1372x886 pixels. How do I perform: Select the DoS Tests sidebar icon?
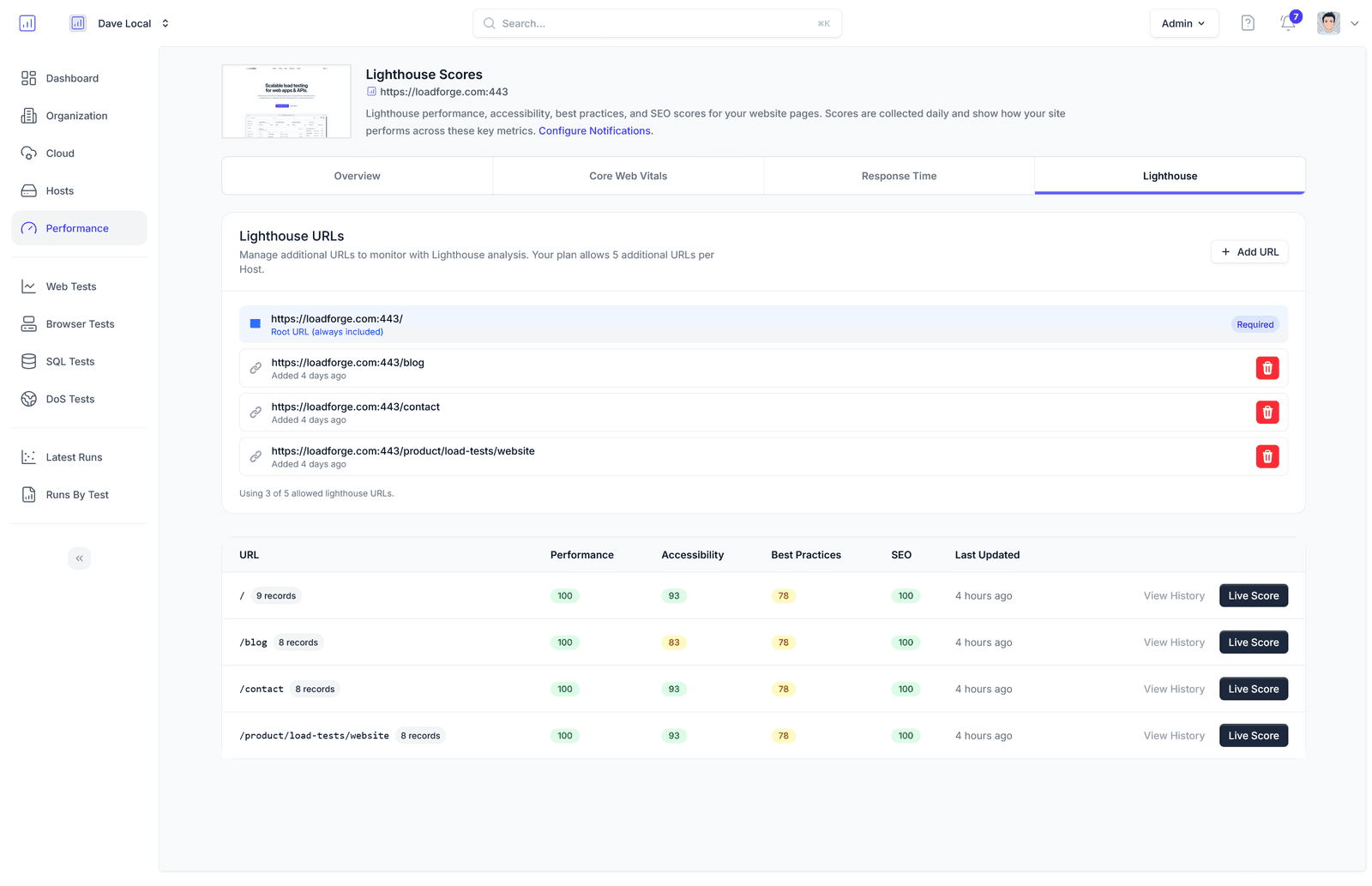(28, 399)
